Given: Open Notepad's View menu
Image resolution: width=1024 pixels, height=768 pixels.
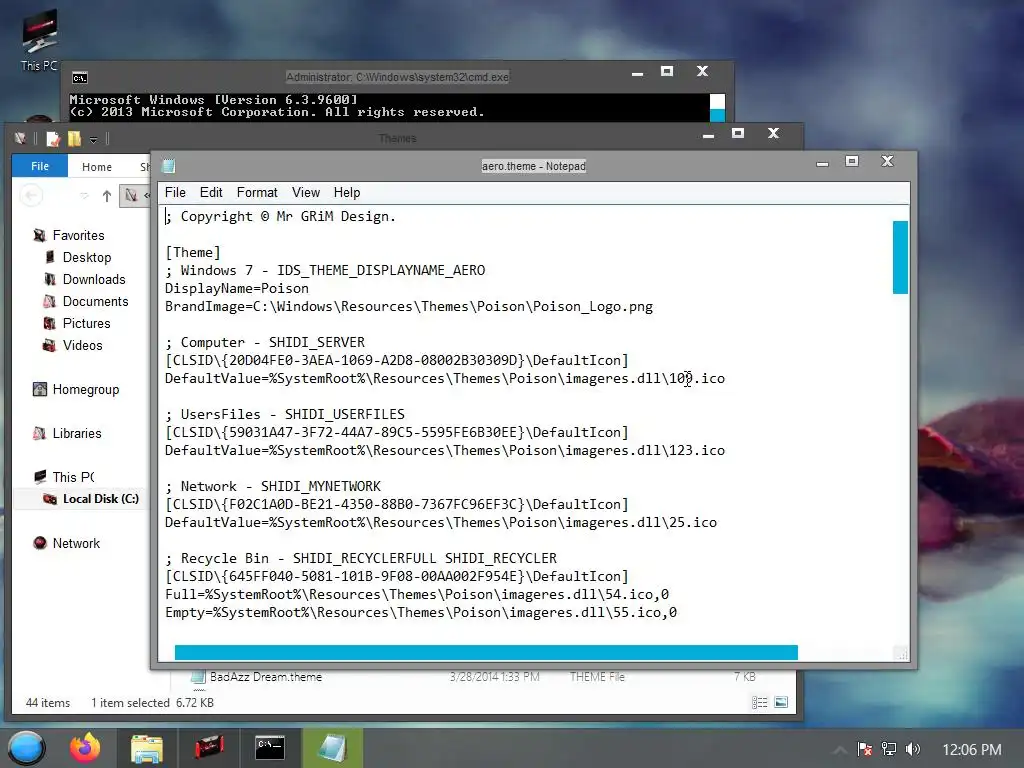Looking at the screenshot, I should [306, 193].
